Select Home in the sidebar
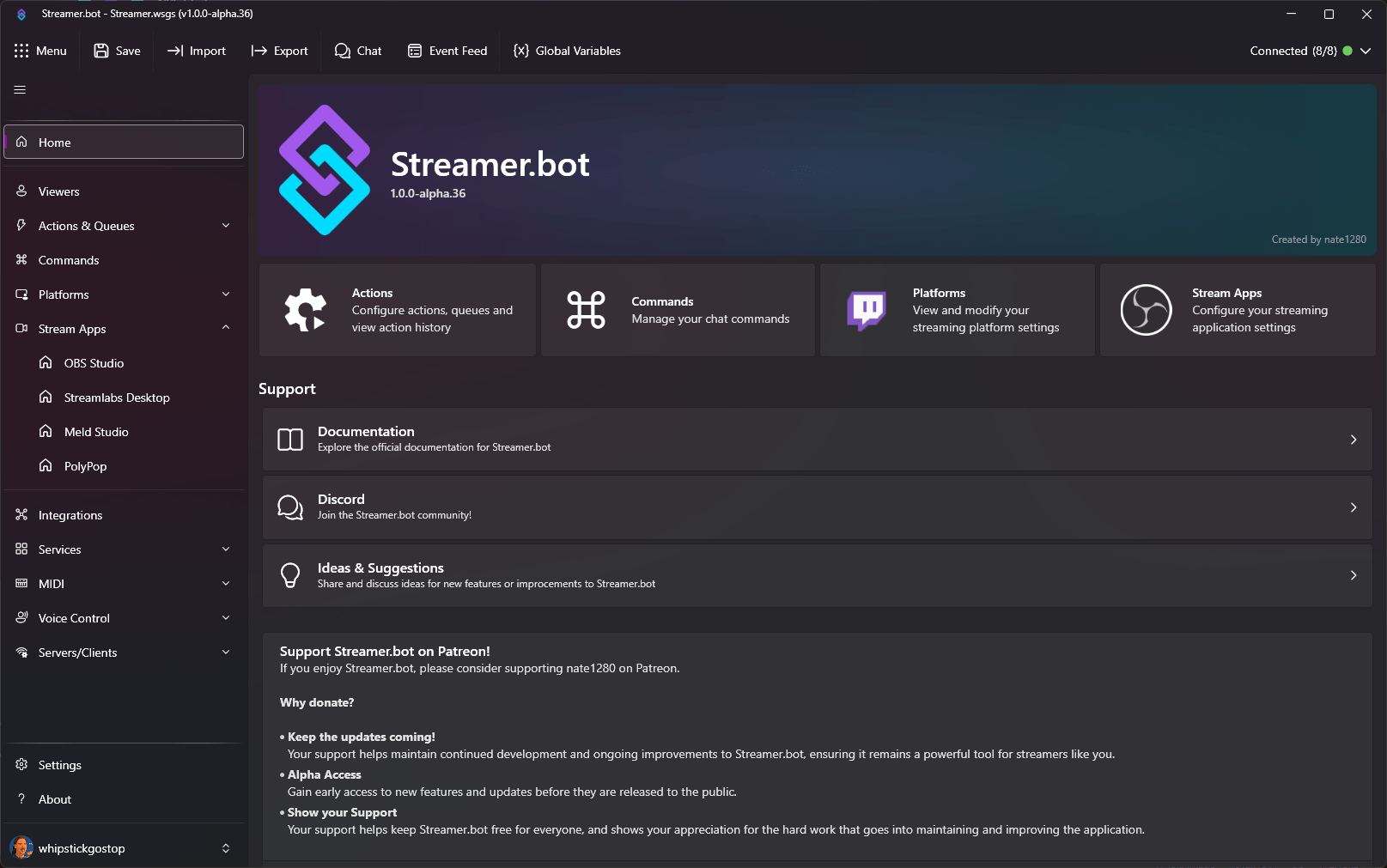This screenshot has height=868, width=1387. pos(54,142)
